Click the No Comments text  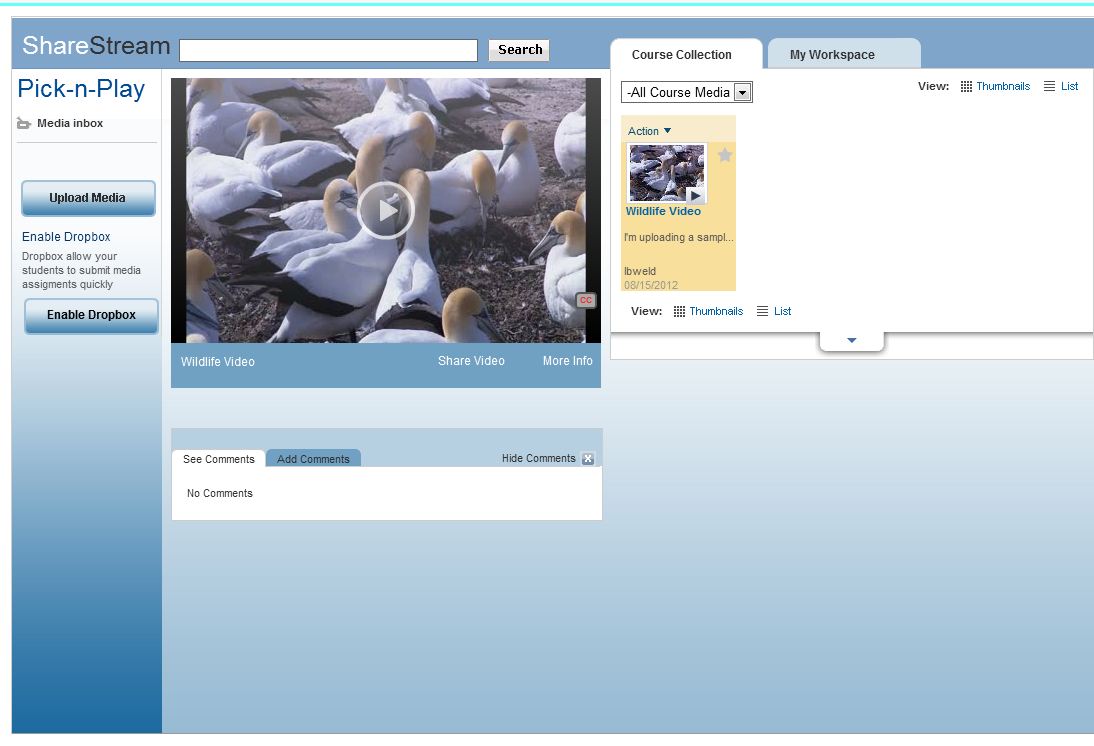(220, 493)
